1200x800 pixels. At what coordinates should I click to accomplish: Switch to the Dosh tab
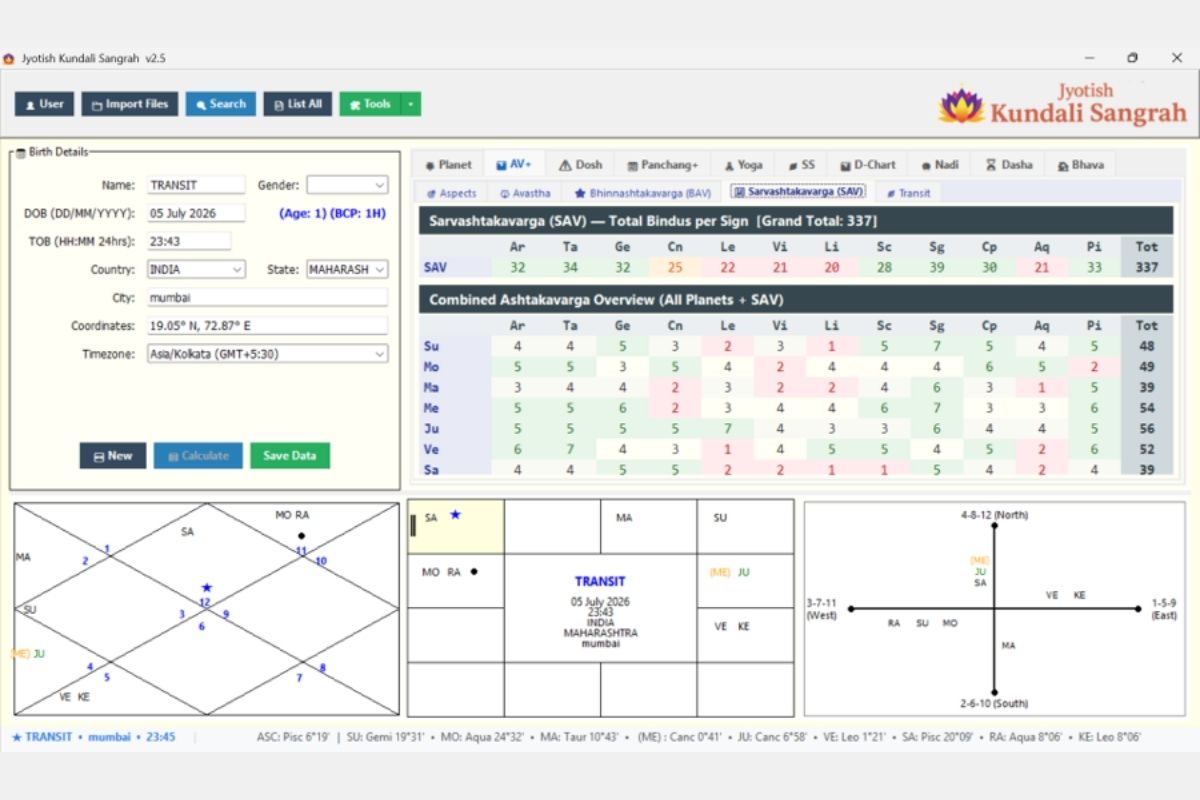point(580,165)
